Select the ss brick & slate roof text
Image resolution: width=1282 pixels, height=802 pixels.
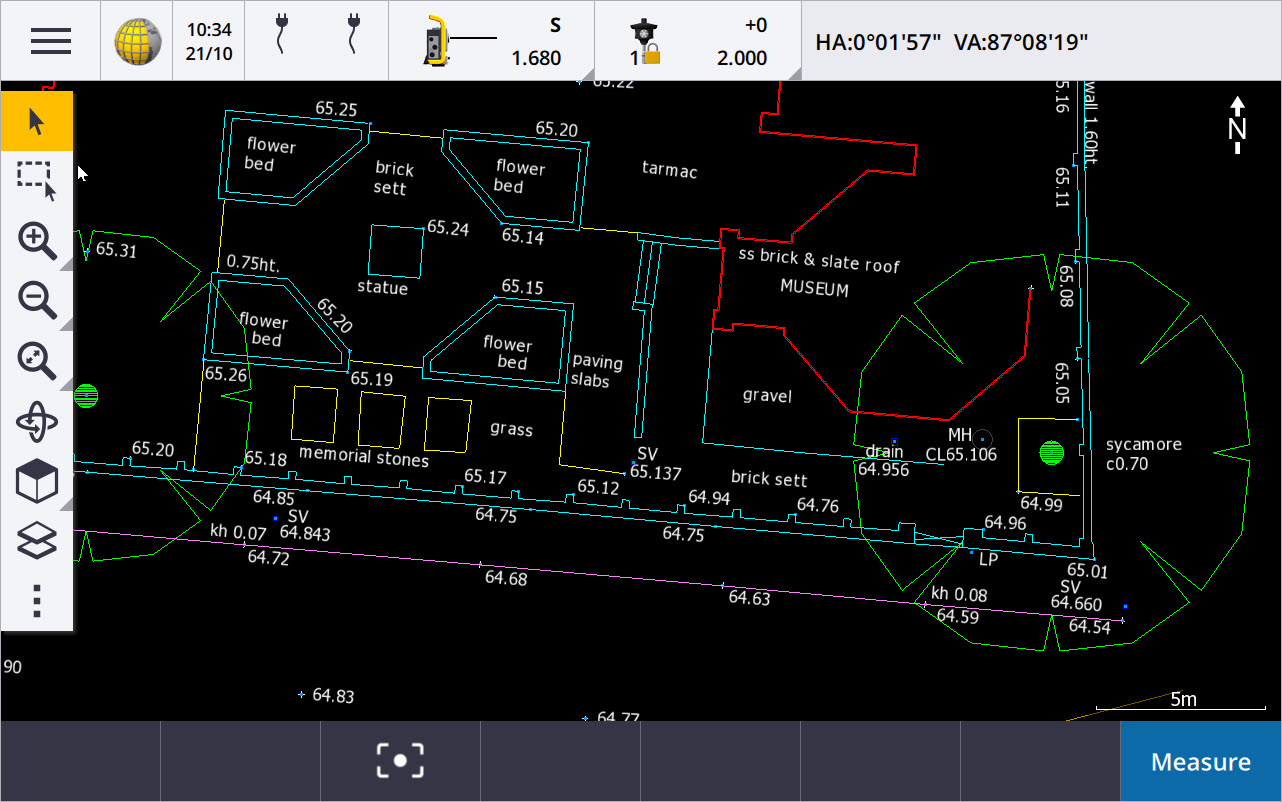819,259
